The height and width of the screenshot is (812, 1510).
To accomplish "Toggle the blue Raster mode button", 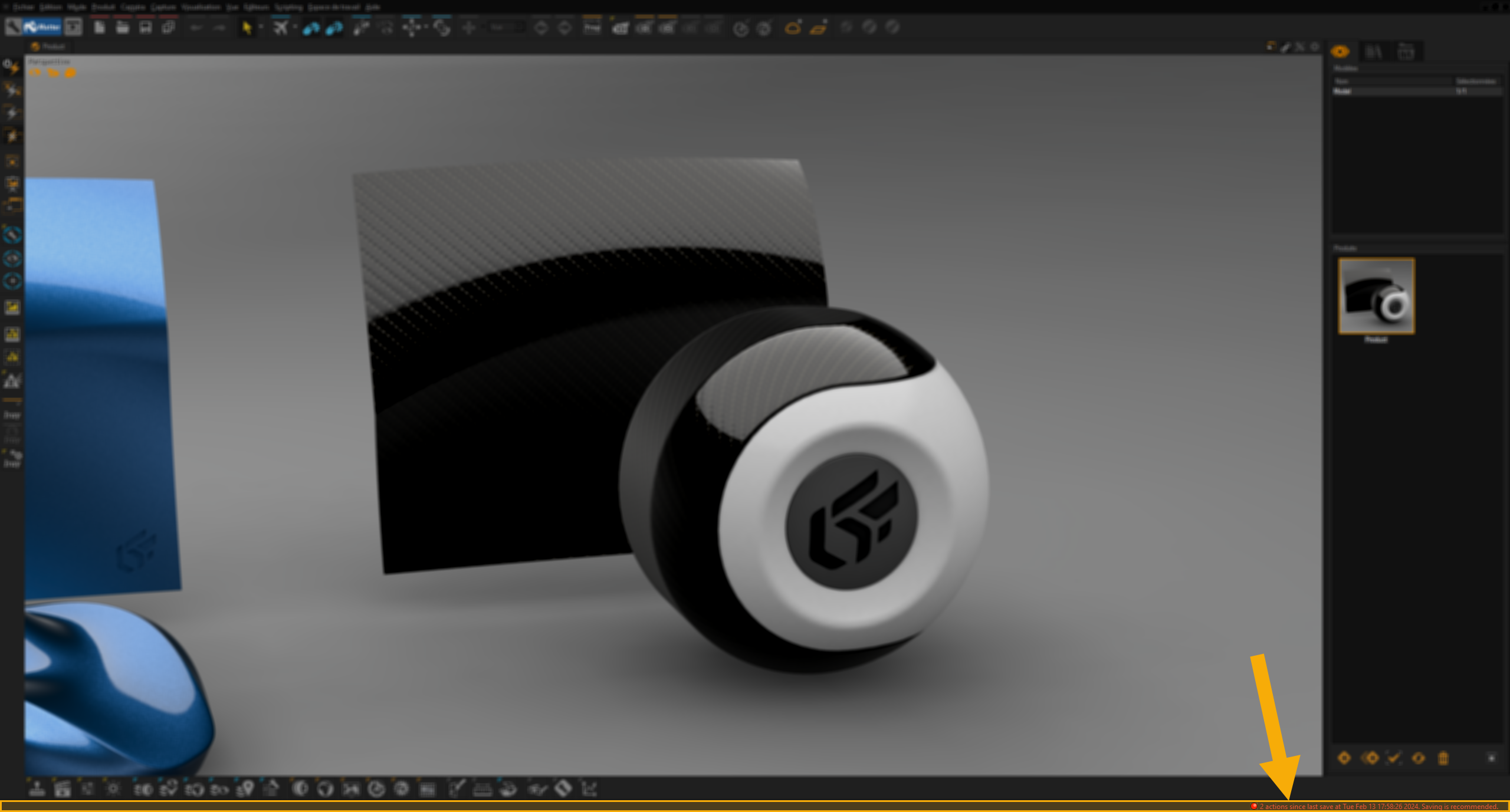I will coord(42,27).
